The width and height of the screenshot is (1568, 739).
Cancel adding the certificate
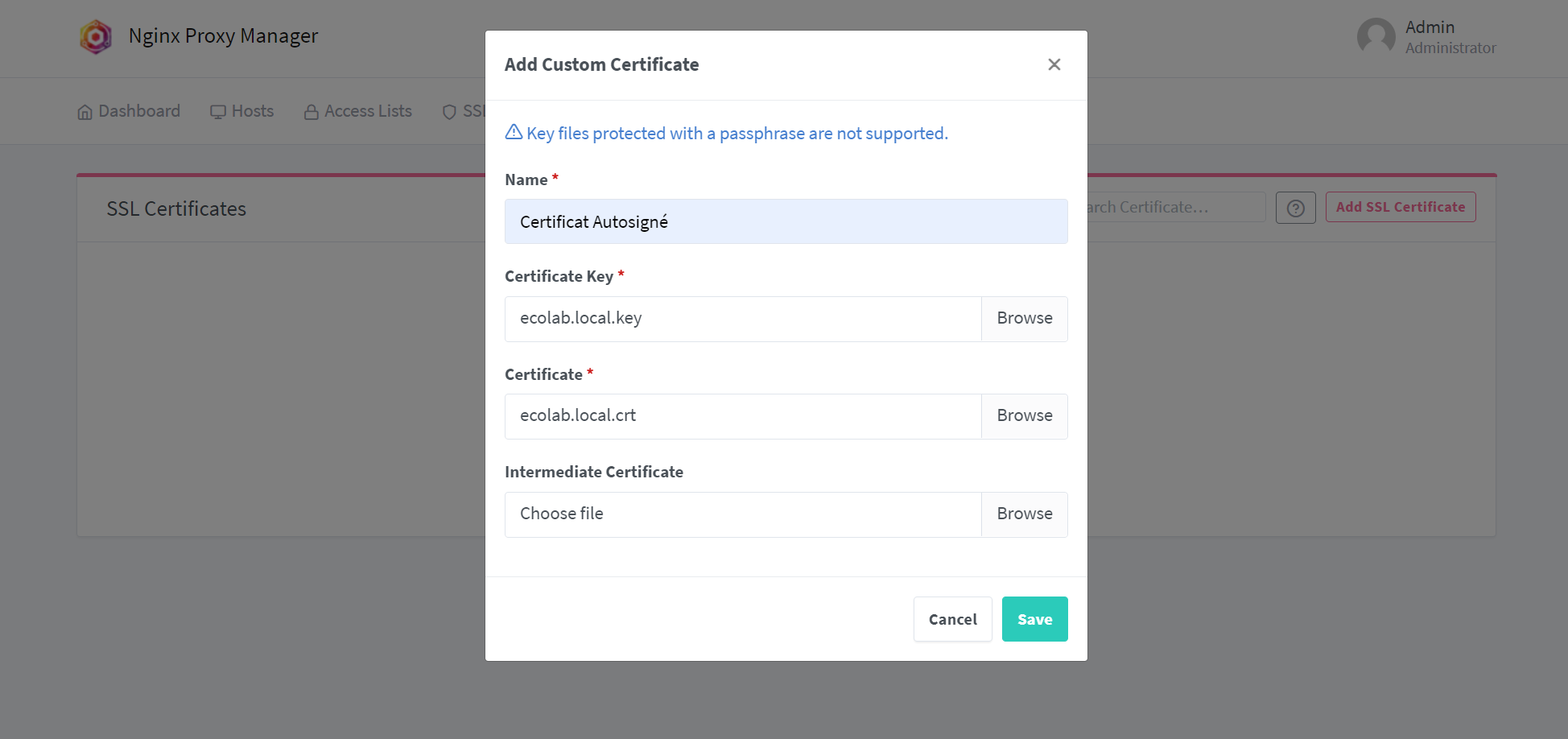[952, 619]
